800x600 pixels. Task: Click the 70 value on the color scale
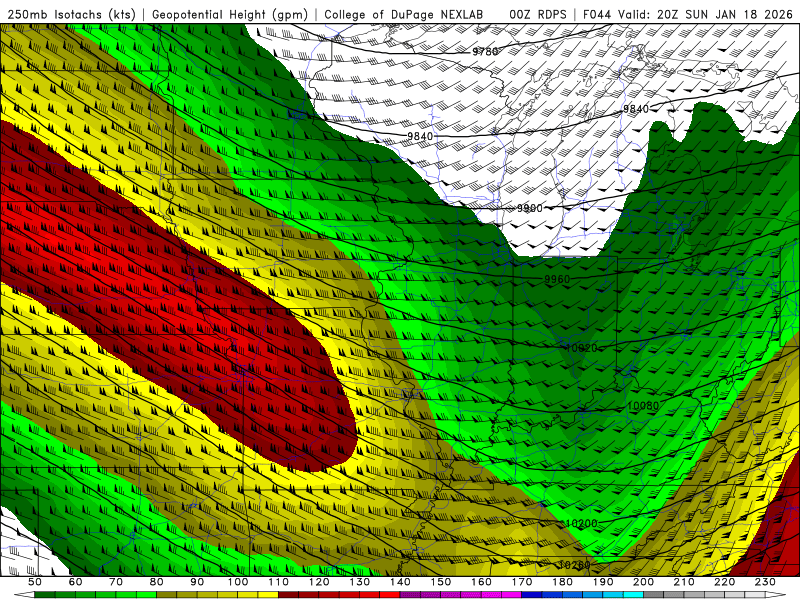click(116, 582)
